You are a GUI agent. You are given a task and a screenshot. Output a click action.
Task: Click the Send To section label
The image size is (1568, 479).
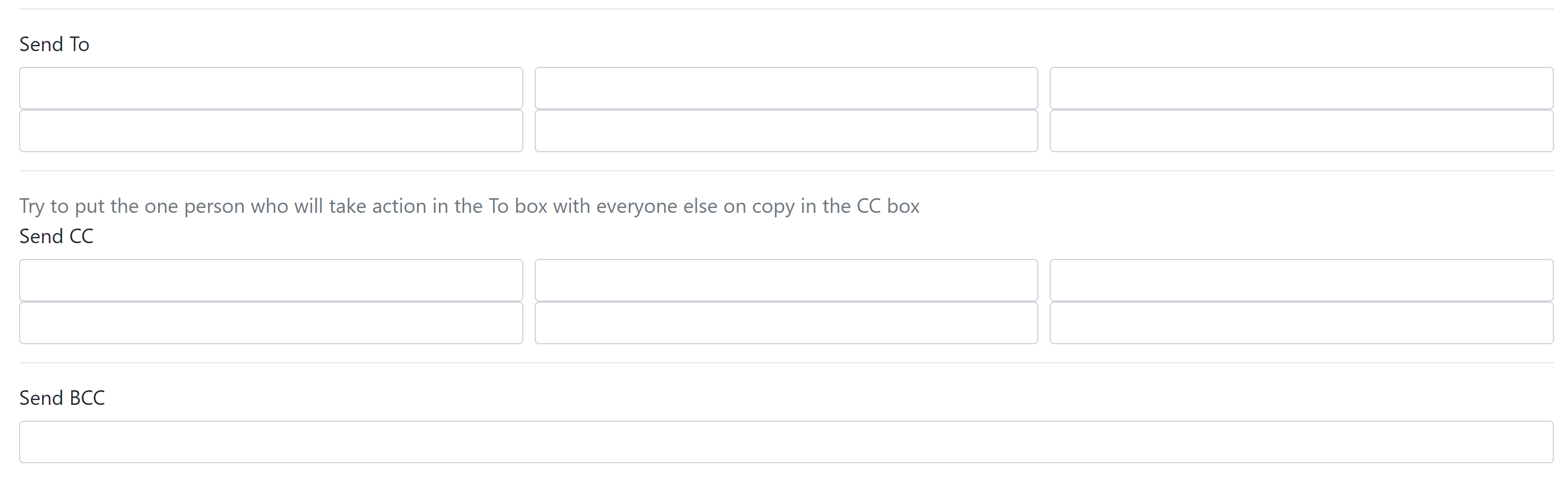click(54, 43)
